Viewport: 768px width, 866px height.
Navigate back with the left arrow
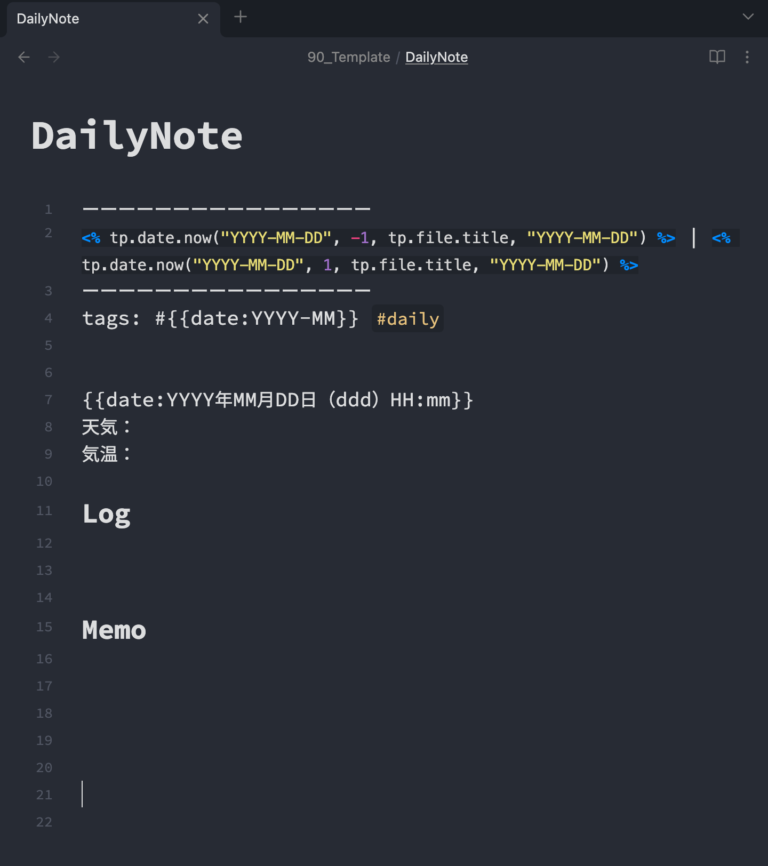point(24,57)
